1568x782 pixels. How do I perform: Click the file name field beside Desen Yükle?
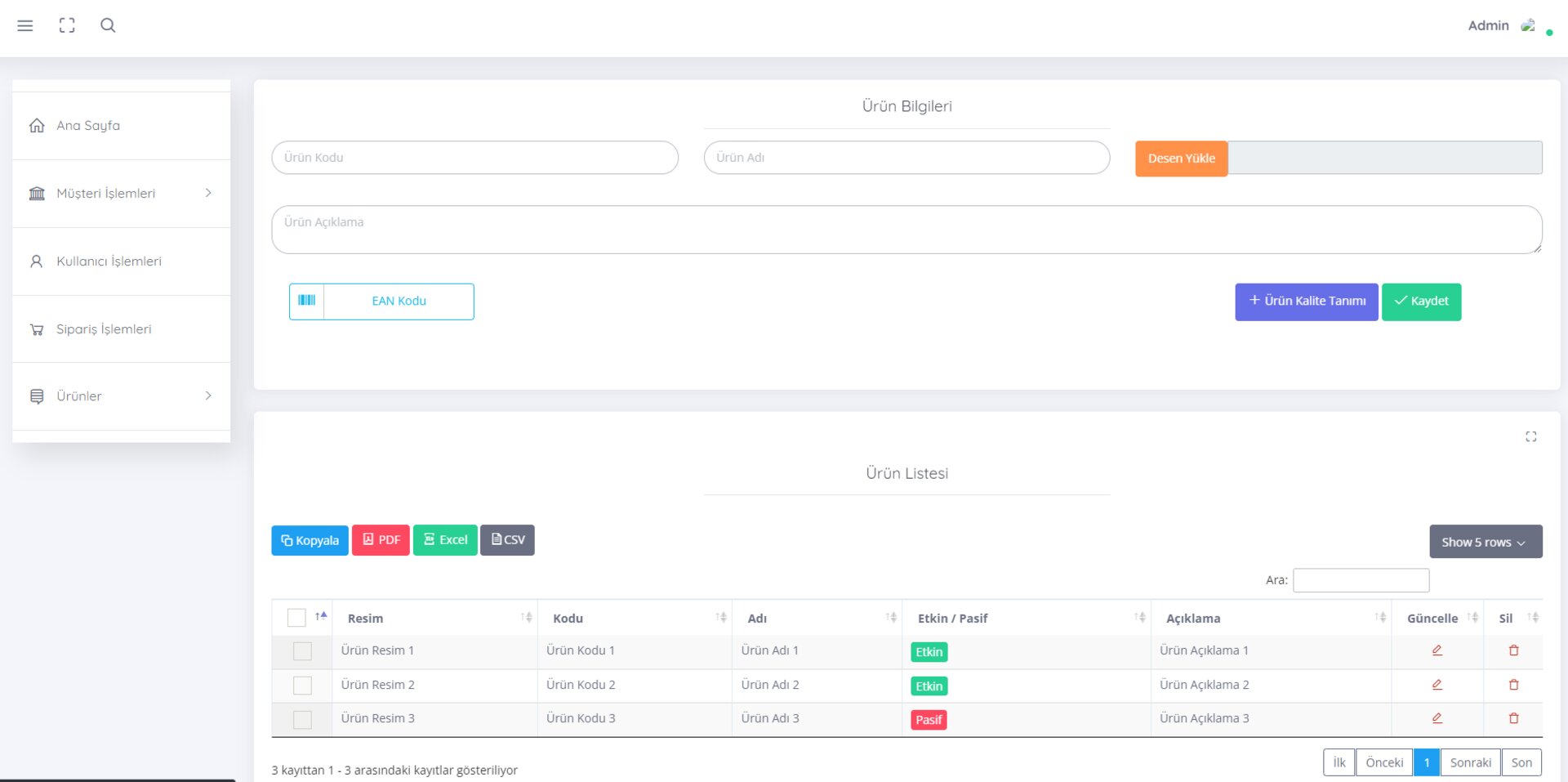pyautogui.click(x=1385, y=158)
